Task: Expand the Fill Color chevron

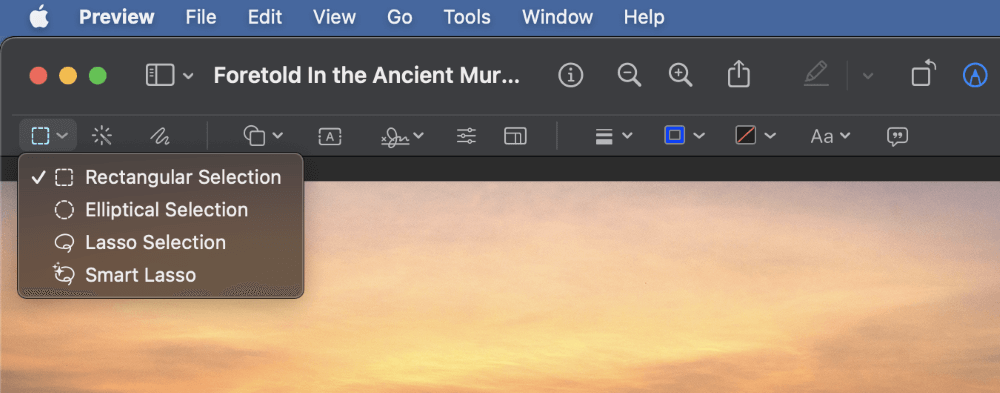Action: 770,135
